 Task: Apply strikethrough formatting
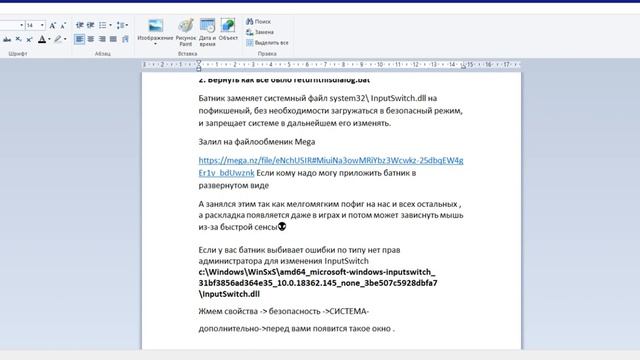point(7,40)
